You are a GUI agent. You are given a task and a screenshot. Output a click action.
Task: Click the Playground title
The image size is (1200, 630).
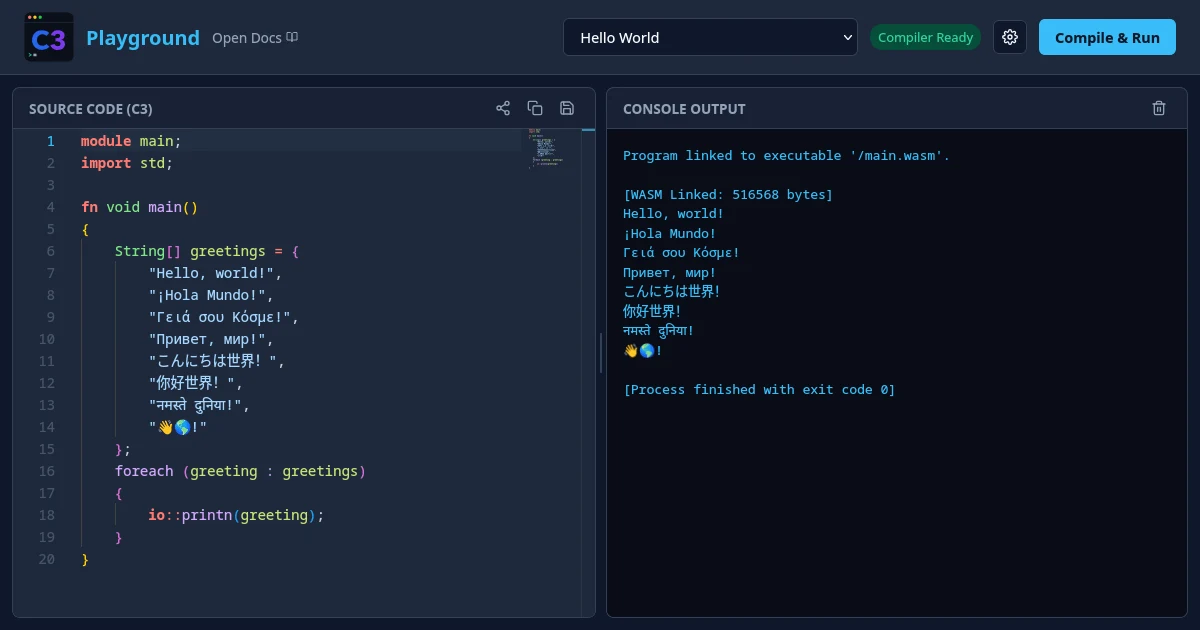click(x=143, y=38)
